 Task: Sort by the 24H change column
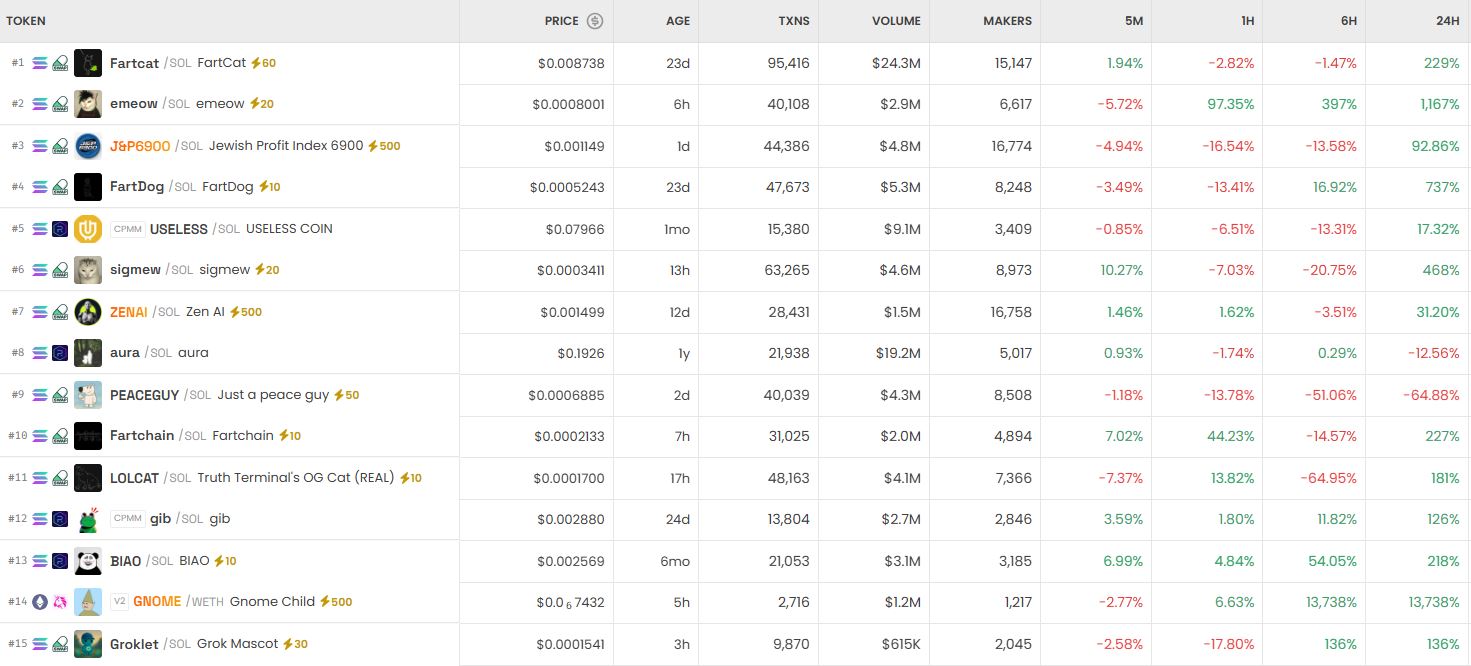[1447, 21]
